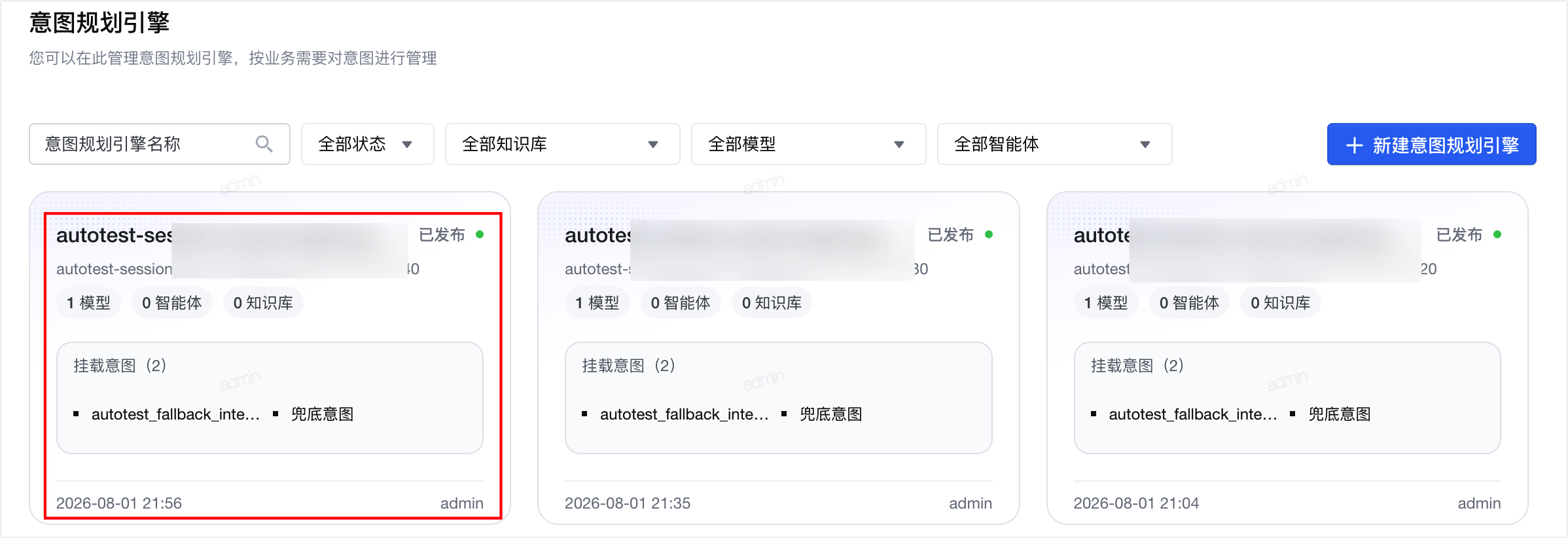Screen dimensions: 1568x538
Task: Select 1 模型 tag on the 21:35 card
Action: pyautogui.click(x=597, y=303)
